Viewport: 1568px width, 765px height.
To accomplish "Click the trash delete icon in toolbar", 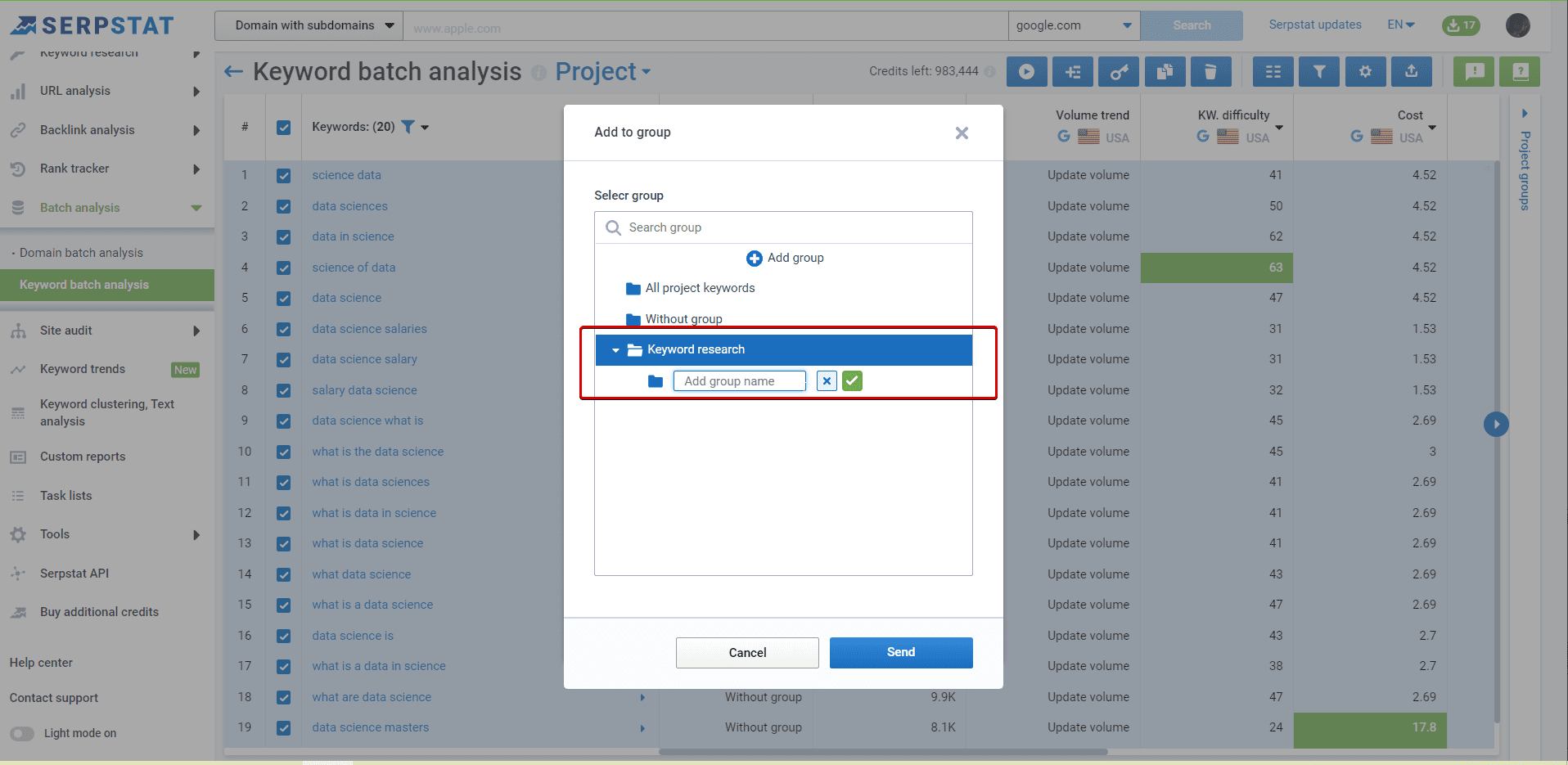I will [x=1210, y=72].
